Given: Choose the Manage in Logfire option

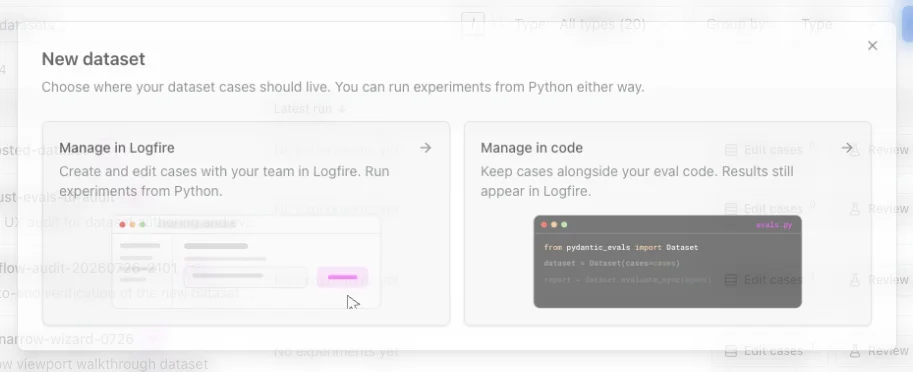Looking at the screenshot, I should [246, 224].
